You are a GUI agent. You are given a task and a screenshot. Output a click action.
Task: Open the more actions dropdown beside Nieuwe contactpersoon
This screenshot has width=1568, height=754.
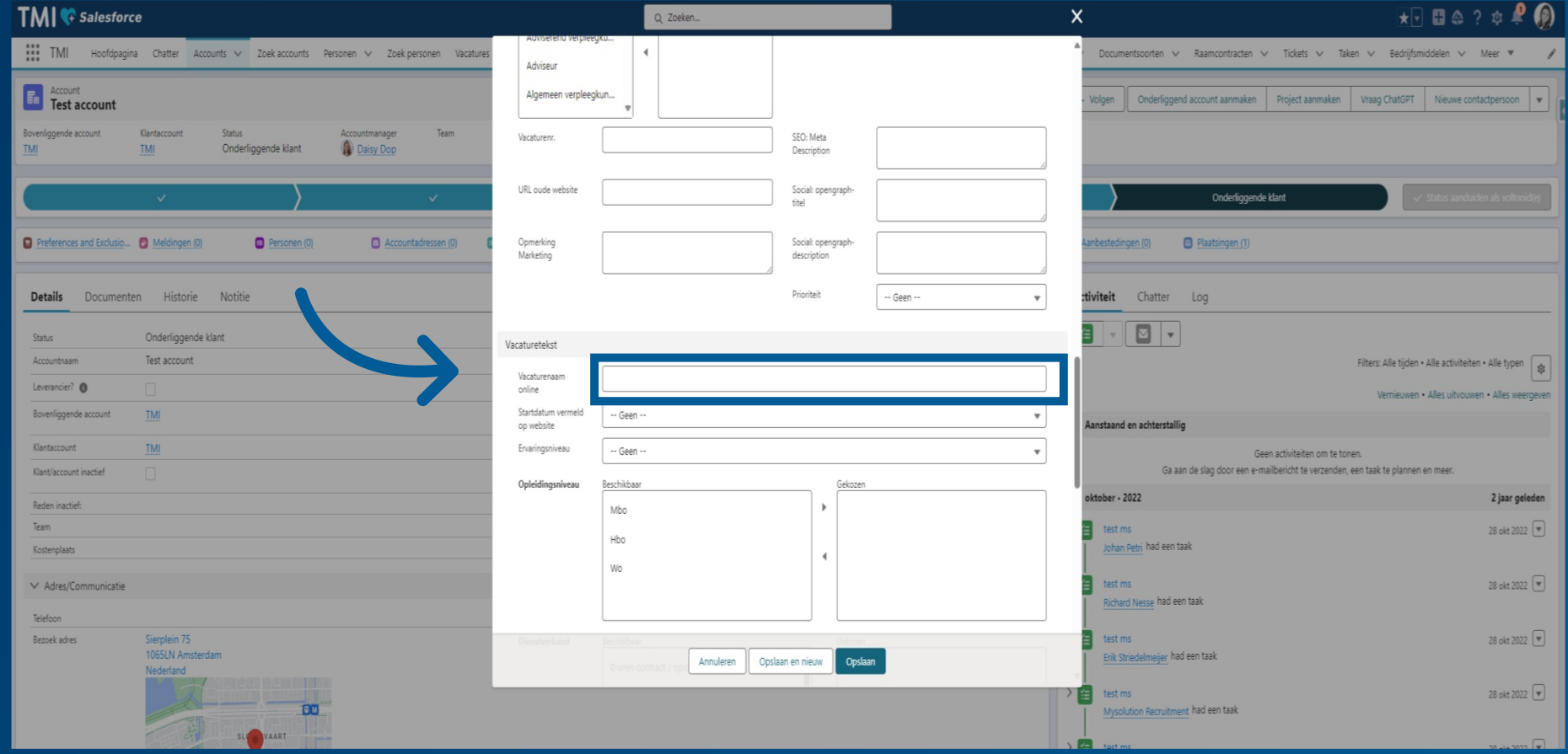pyautogui.click(x=1539, y=99)
